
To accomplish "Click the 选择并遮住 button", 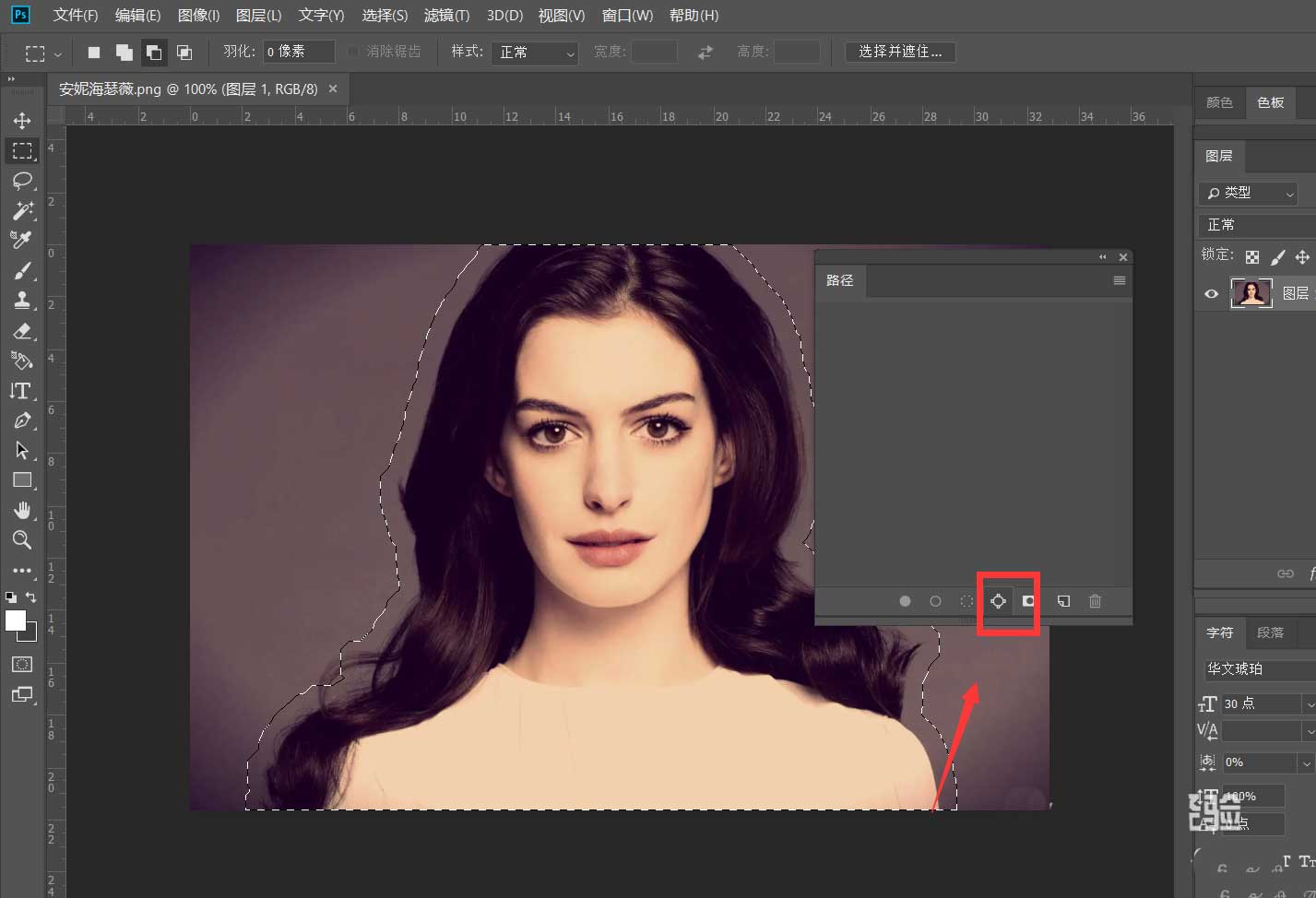I will [900, 52].
